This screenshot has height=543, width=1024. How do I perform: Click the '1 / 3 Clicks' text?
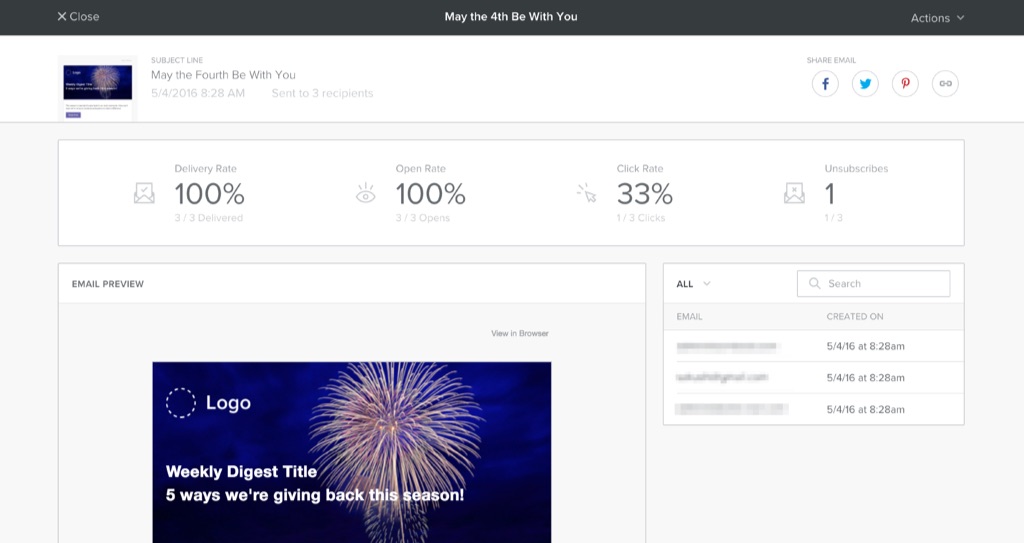(x=641, y=218)
